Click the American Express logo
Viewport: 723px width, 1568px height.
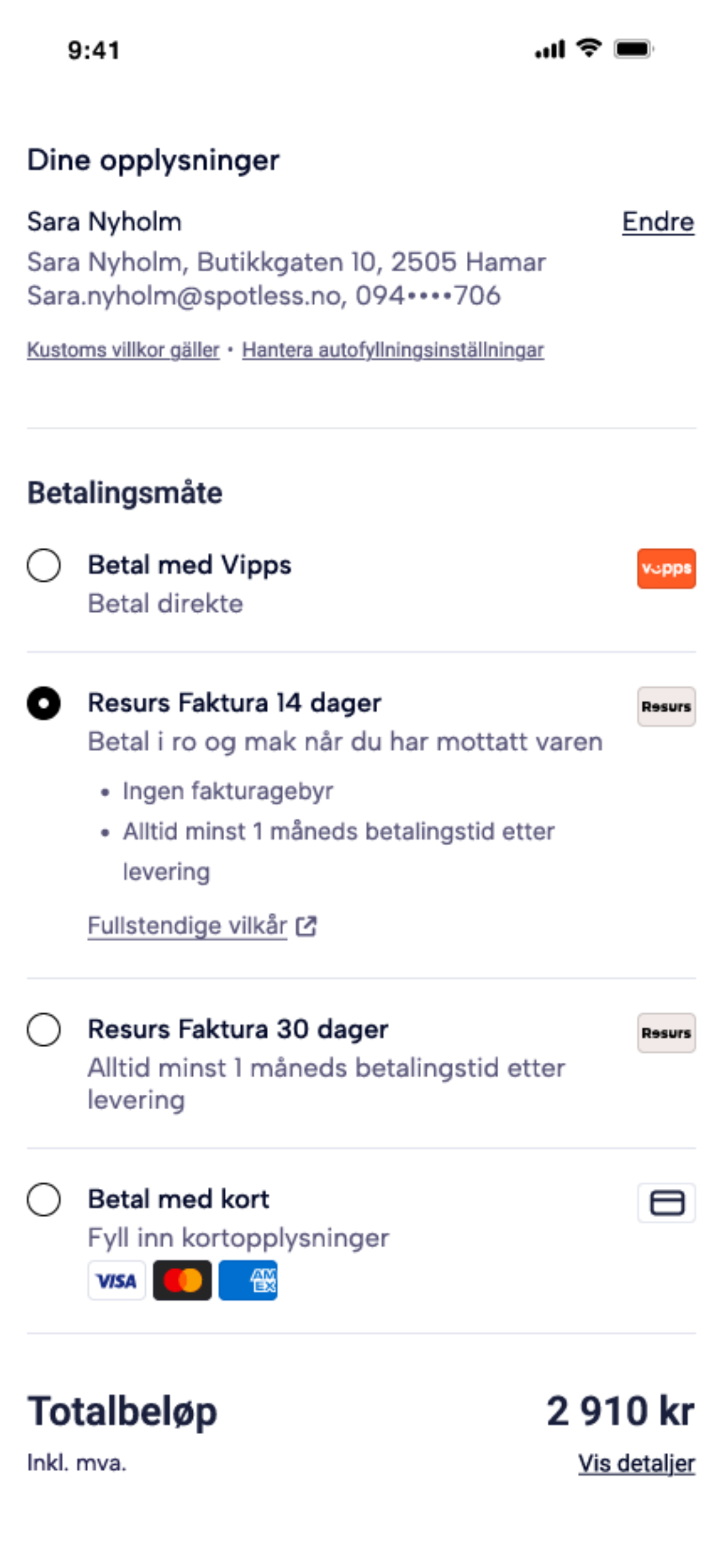pos(248,1280)
